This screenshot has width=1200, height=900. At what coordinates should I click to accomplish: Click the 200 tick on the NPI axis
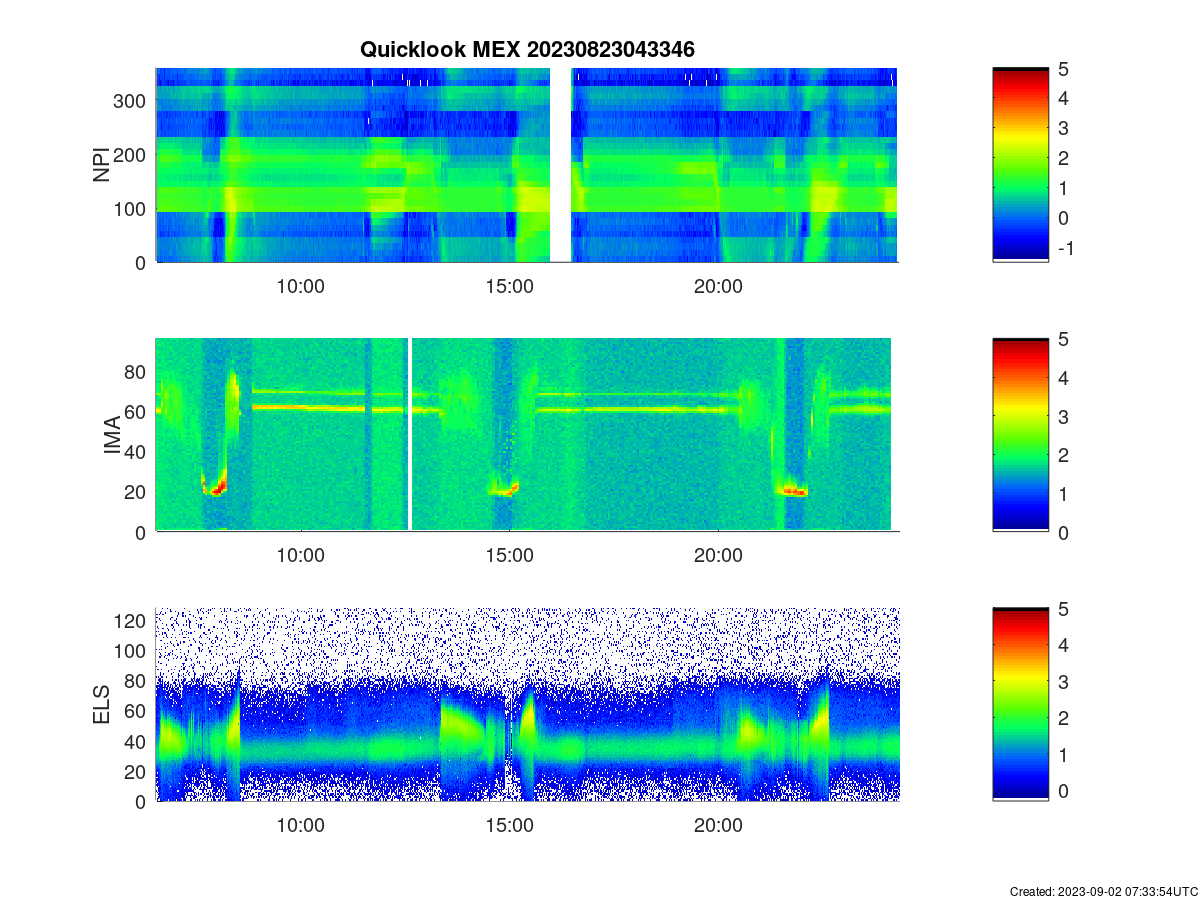coord(132,154)
